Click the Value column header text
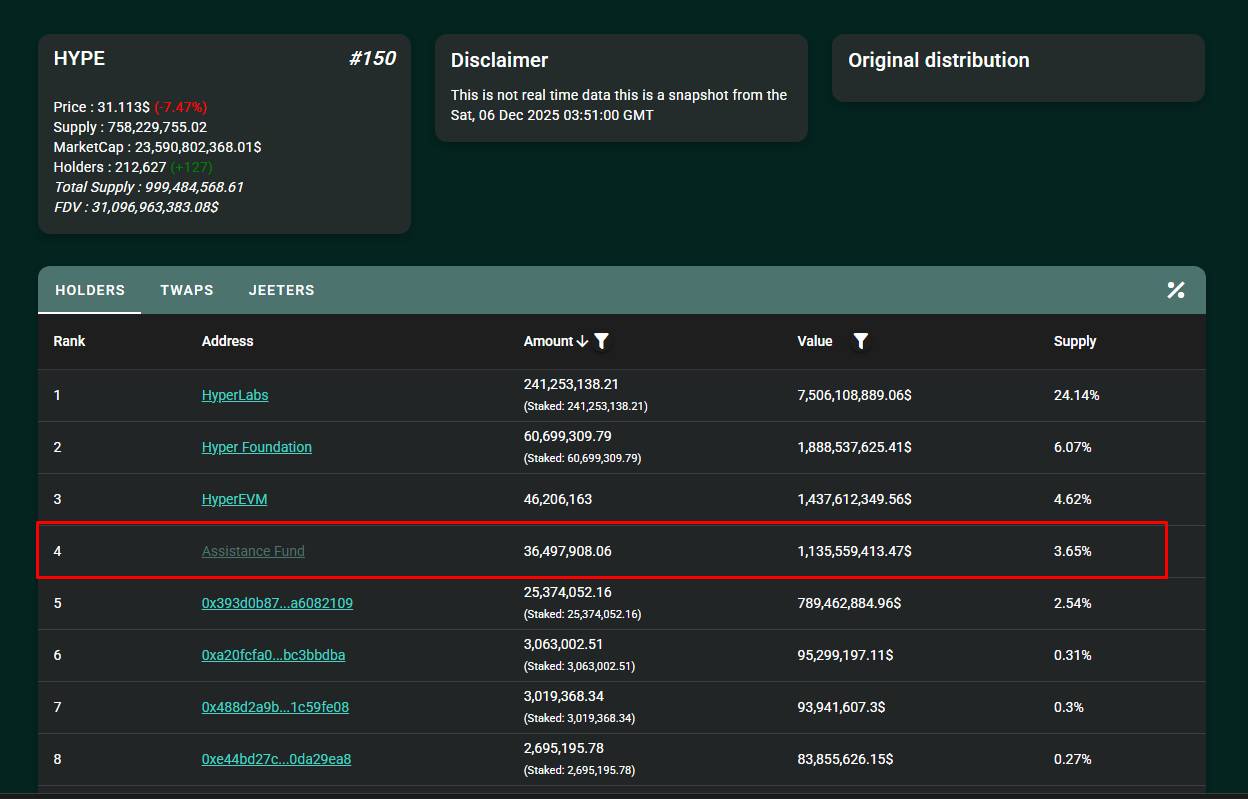The height and width of the screenshot is (799, 1248). click(815, 341)
